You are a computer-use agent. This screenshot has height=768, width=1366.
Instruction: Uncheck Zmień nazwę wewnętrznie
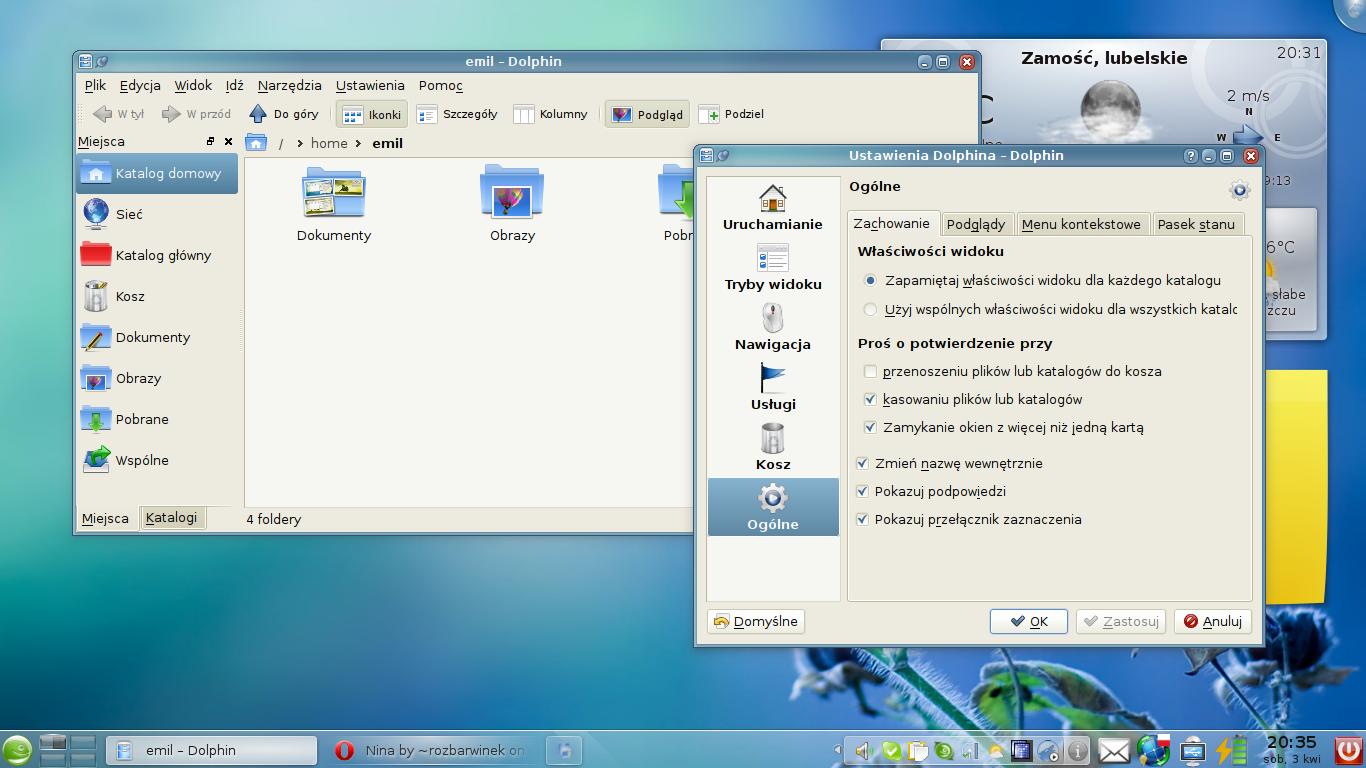click(863, 463)
